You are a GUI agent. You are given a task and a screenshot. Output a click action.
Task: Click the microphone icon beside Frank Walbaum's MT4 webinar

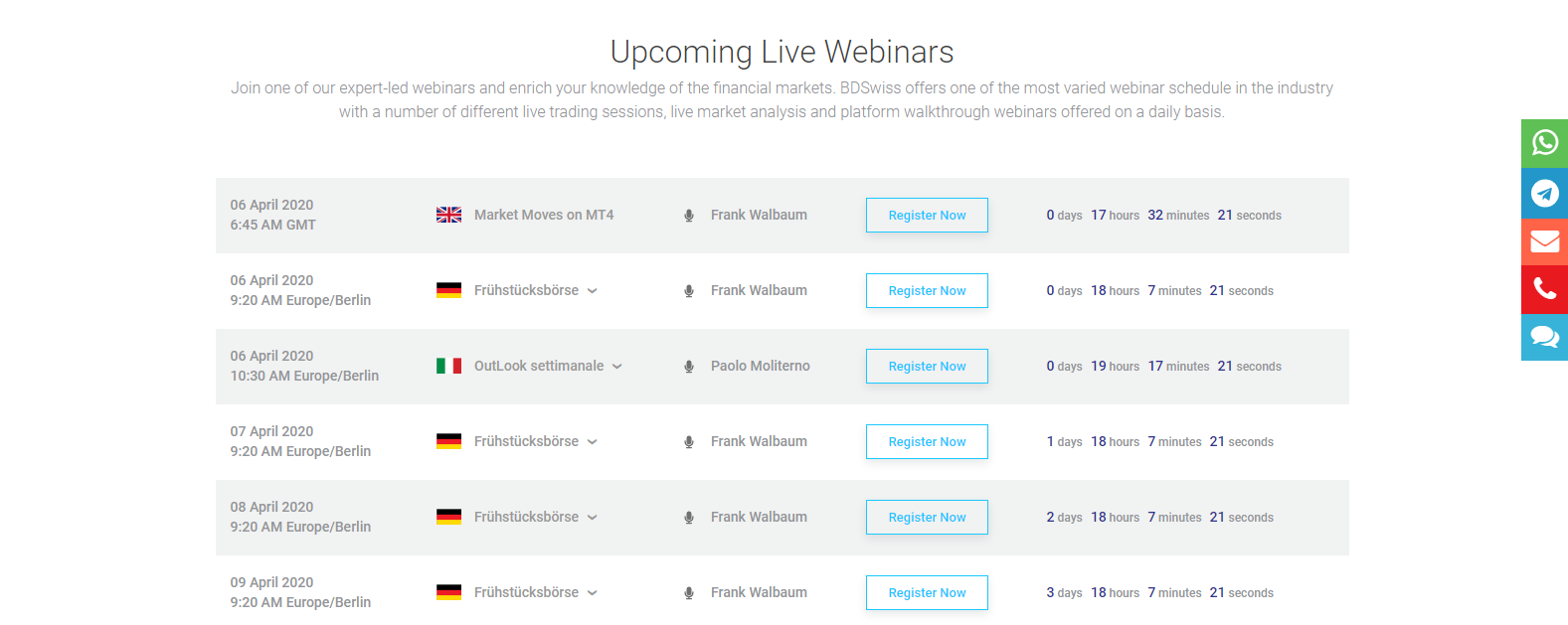(688, 215)
